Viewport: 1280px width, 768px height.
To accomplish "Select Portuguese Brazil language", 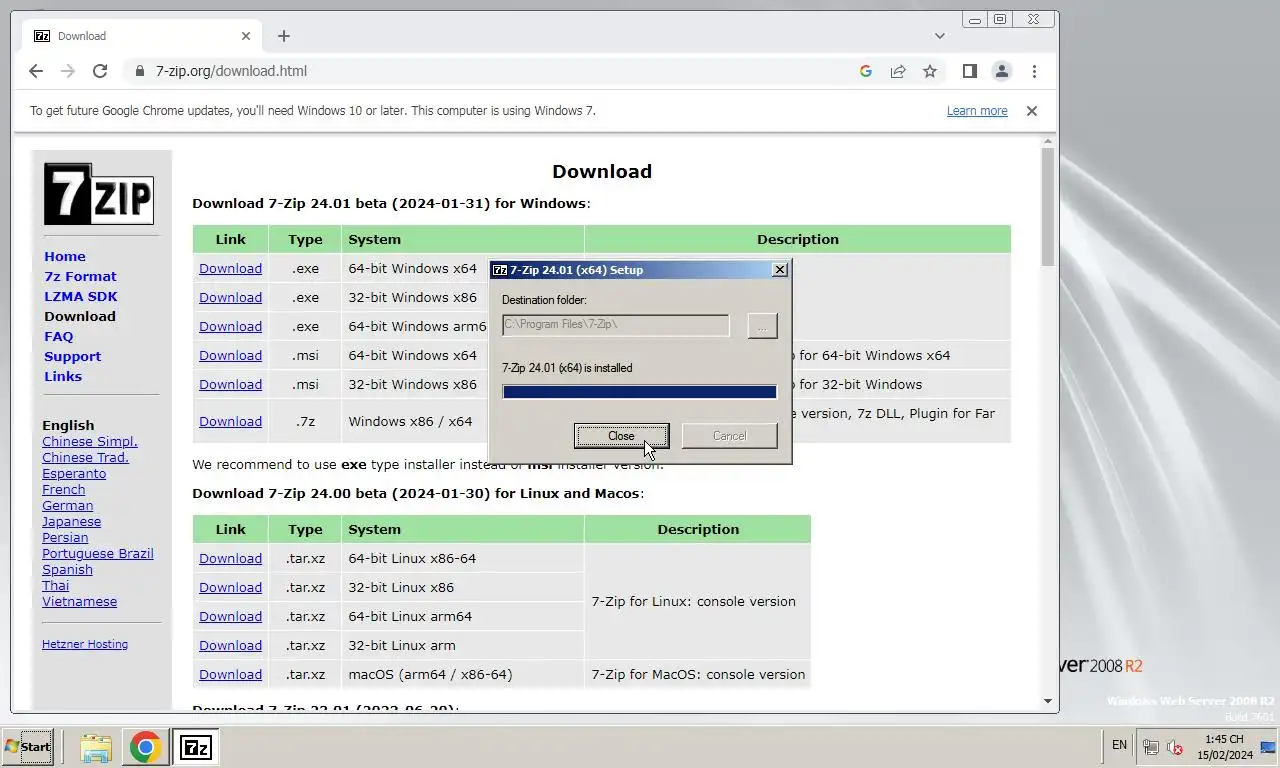I will (98, 554).
